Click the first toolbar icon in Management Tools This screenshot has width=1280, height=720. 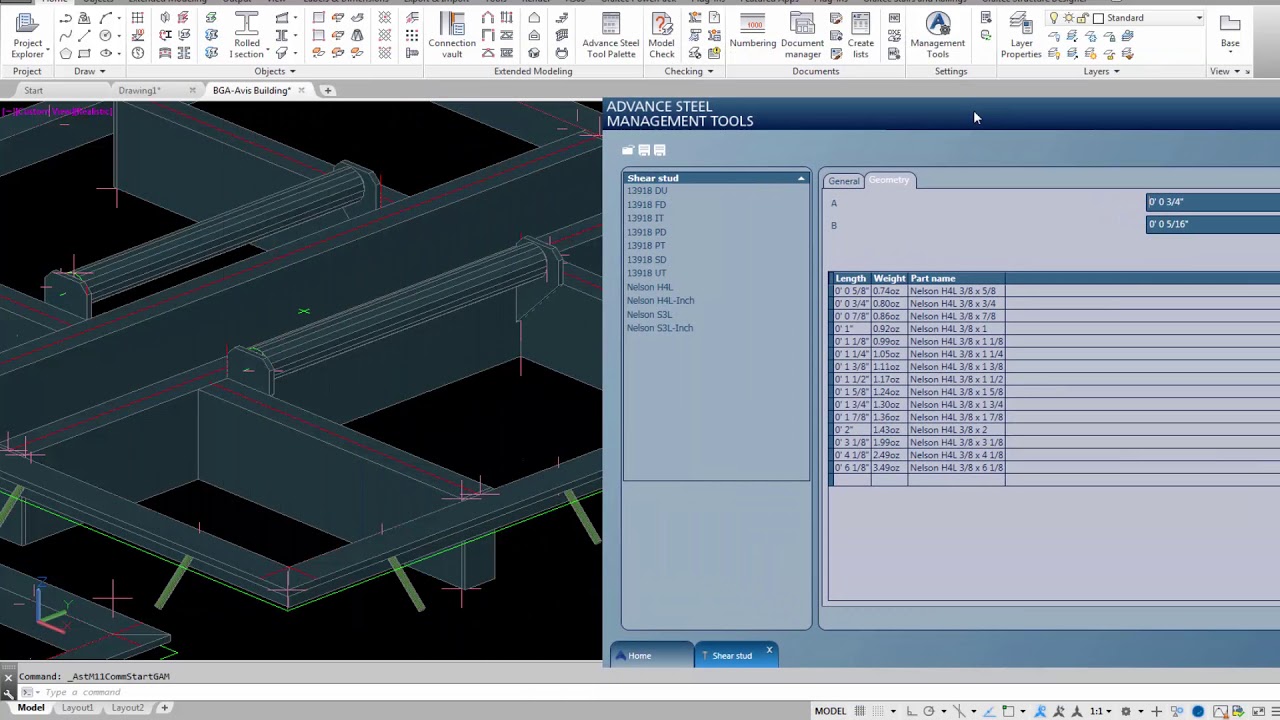click(x=628, y=150)
